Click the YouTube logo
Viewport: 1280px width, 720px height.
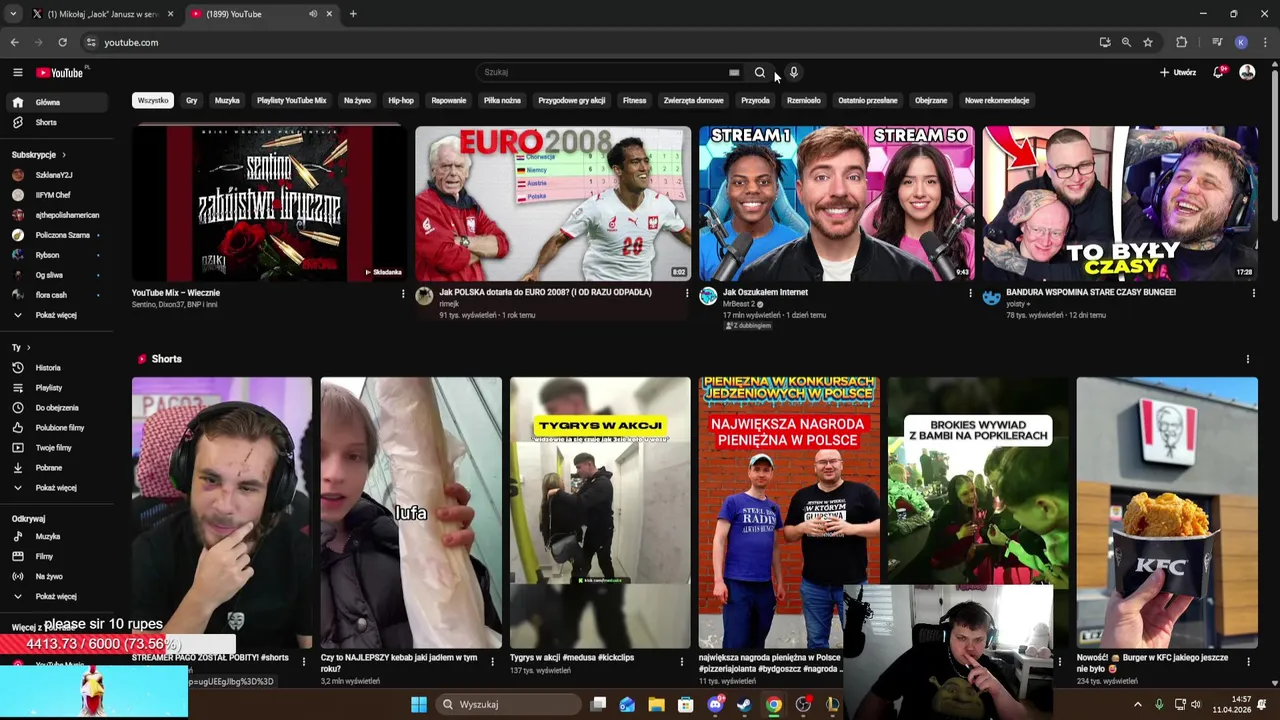pos(60,72)
